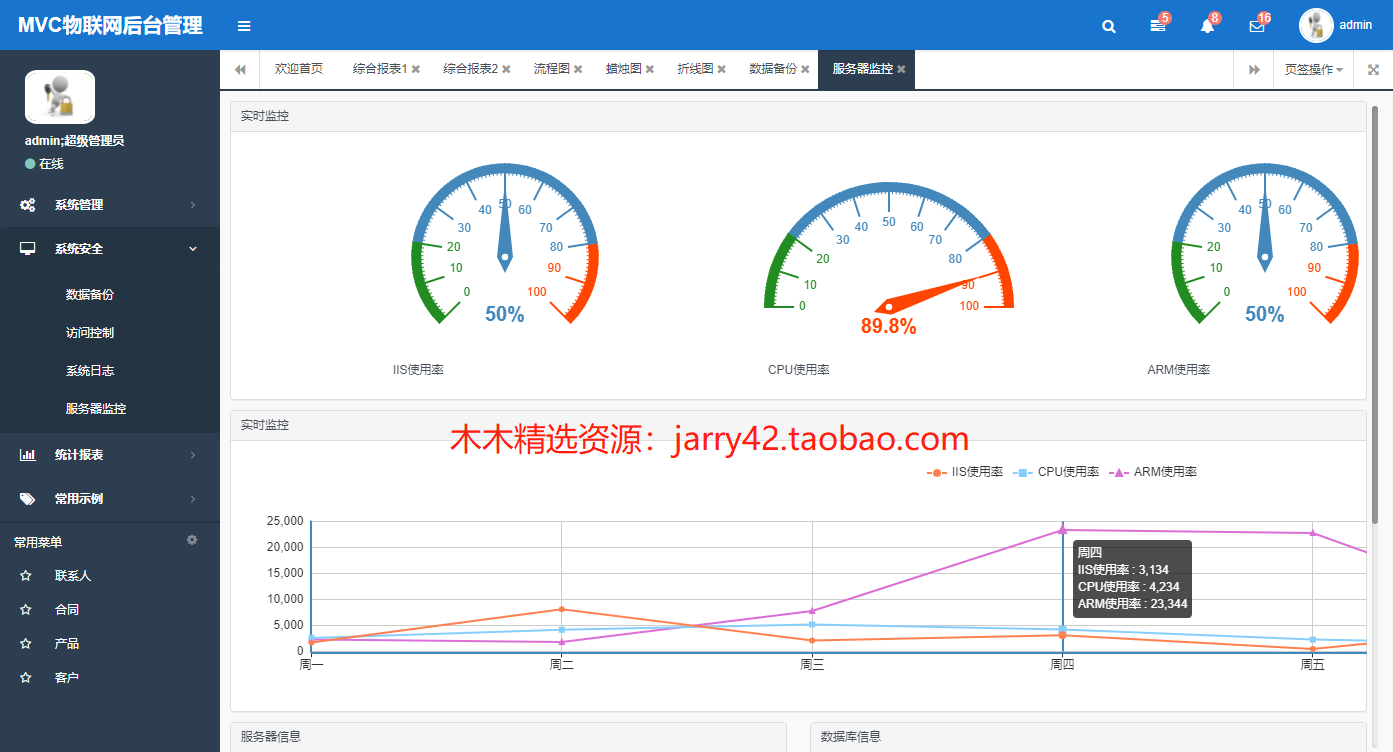The image size is (1393, 752).
Task: Close the 数据备份 tab
Action: click(x=805, y=70)
